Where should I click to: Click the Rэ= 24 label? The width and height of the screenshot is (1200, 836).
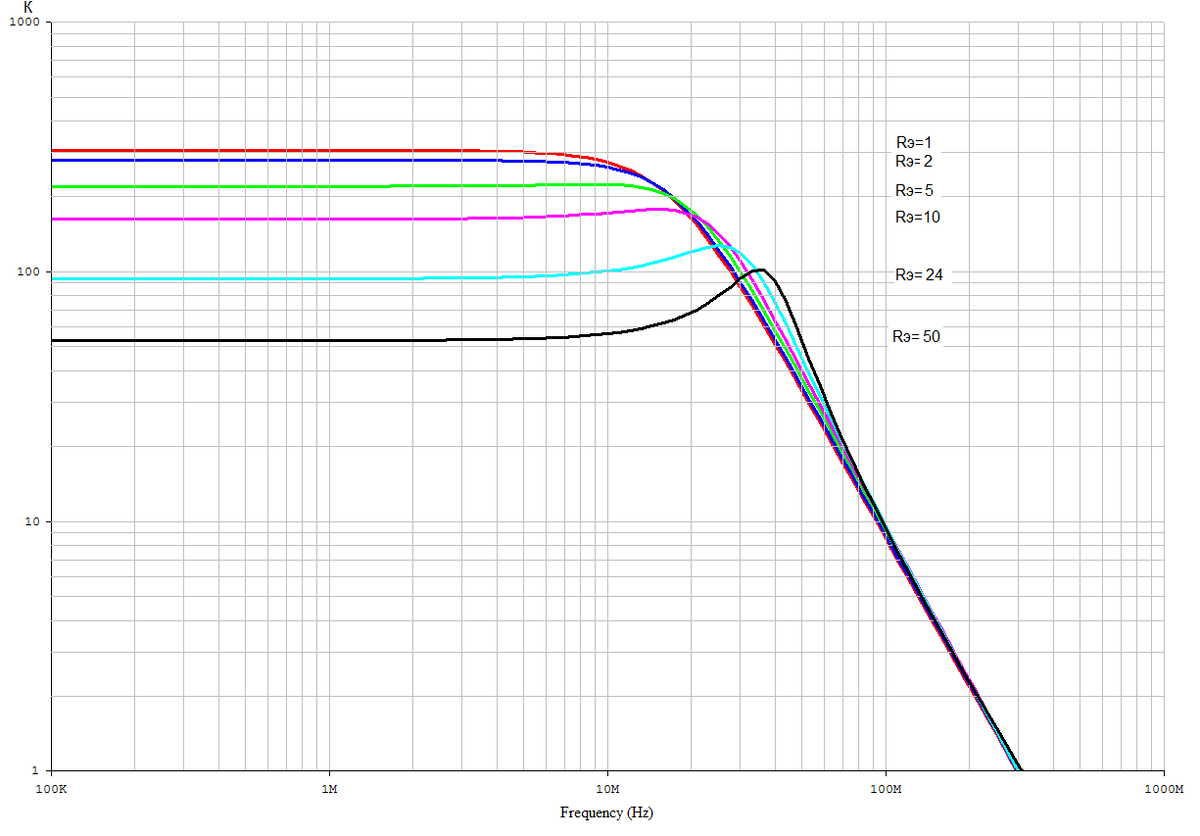click(919, 275)
